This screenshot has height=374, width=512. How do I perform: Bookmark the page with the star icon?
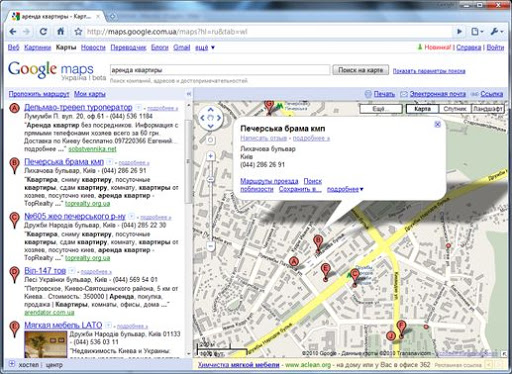coord(78,32)
